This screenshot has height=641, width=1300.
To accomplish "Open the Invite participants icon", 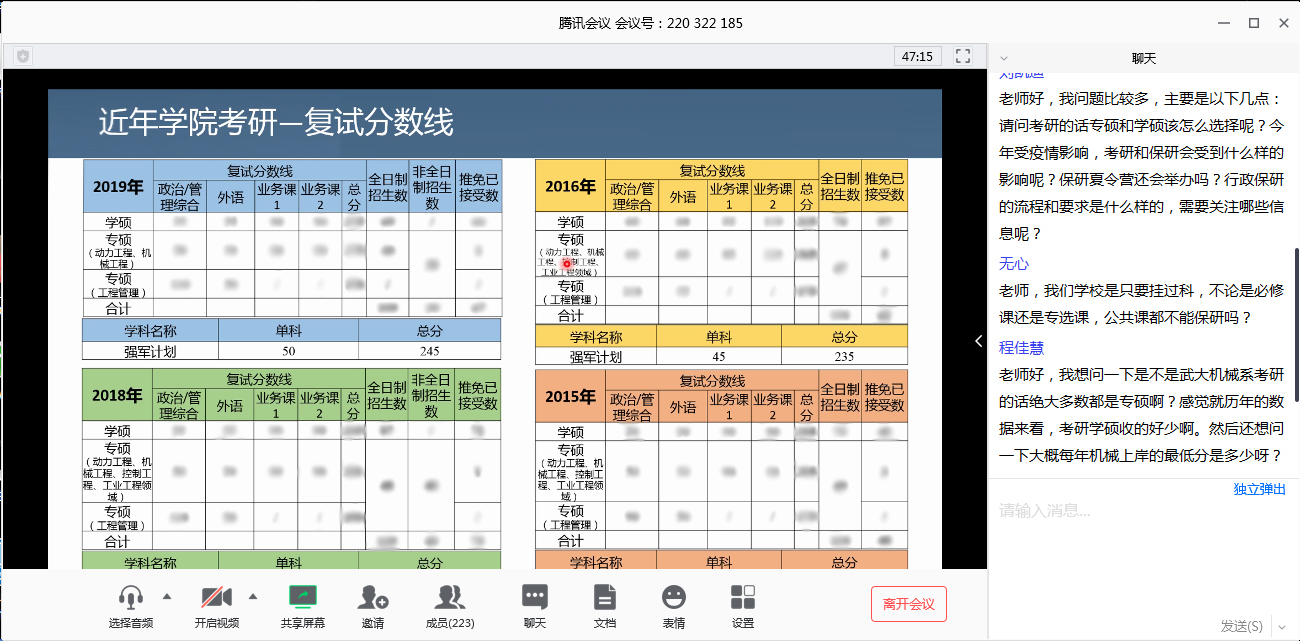I will coord(372,598).
